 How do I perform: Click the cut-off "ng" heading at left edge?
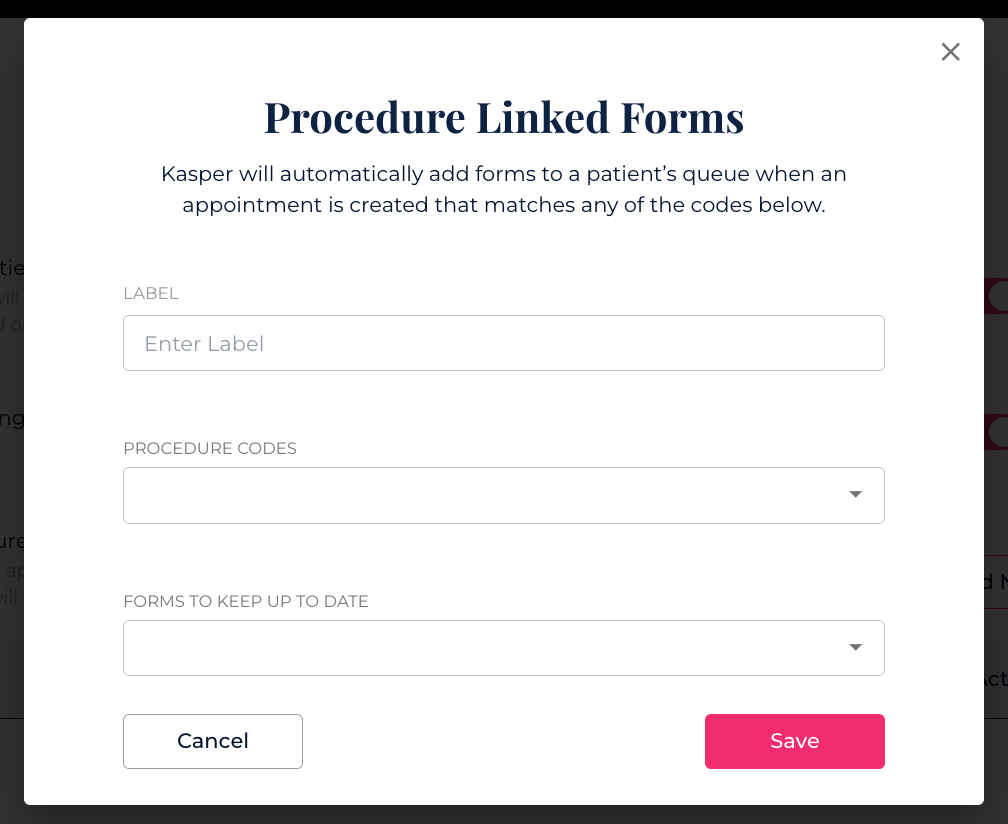12,418
